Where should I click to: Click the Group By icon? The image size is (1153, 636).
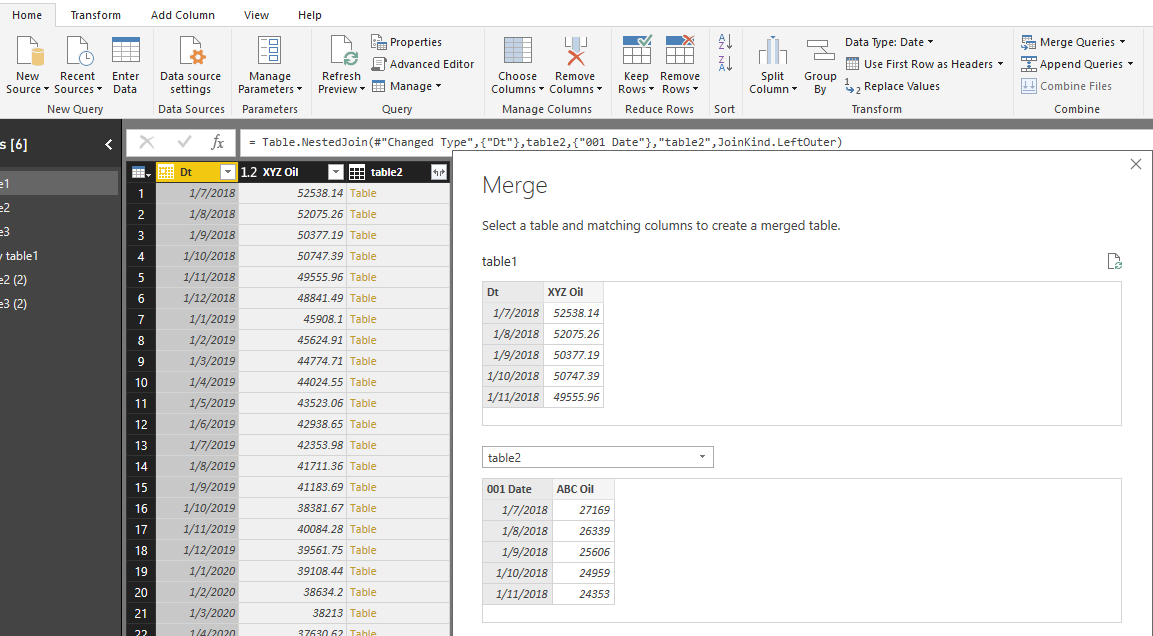pyautogui.click(x=820, y=51)
